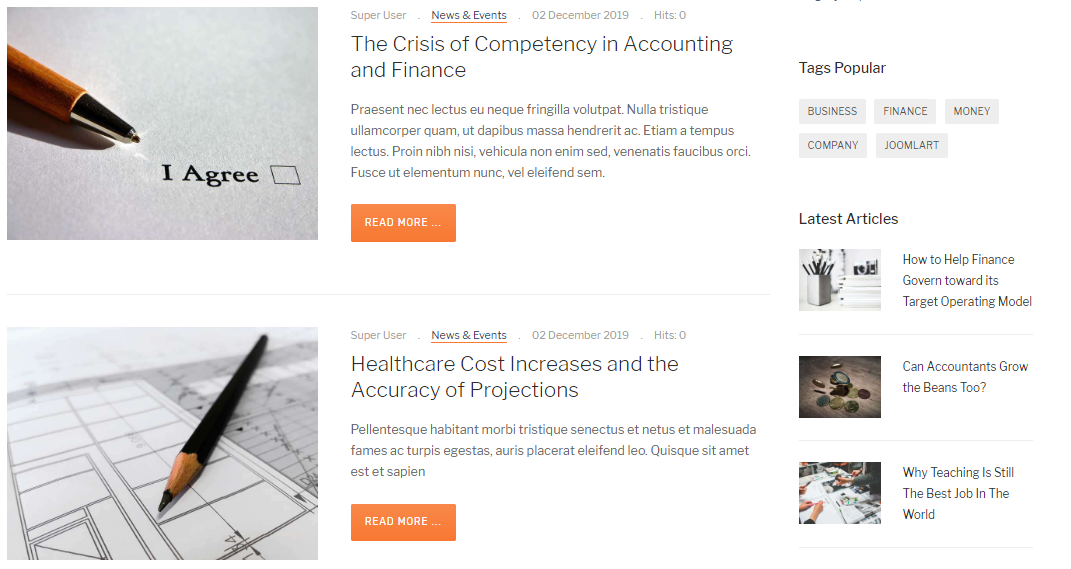
Task: Click the Healthcare article's Read More button
Action: coord(403,522)
